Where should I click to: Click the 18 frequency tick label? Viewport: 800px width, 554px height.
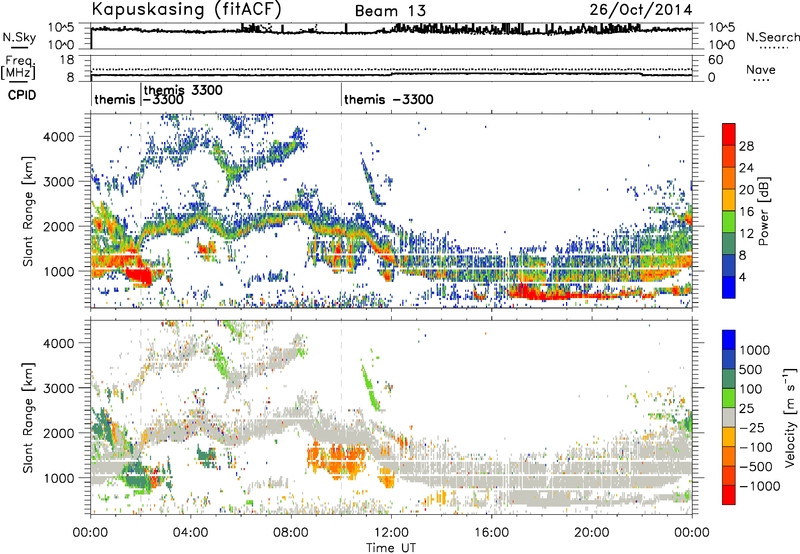click(67, 60)
